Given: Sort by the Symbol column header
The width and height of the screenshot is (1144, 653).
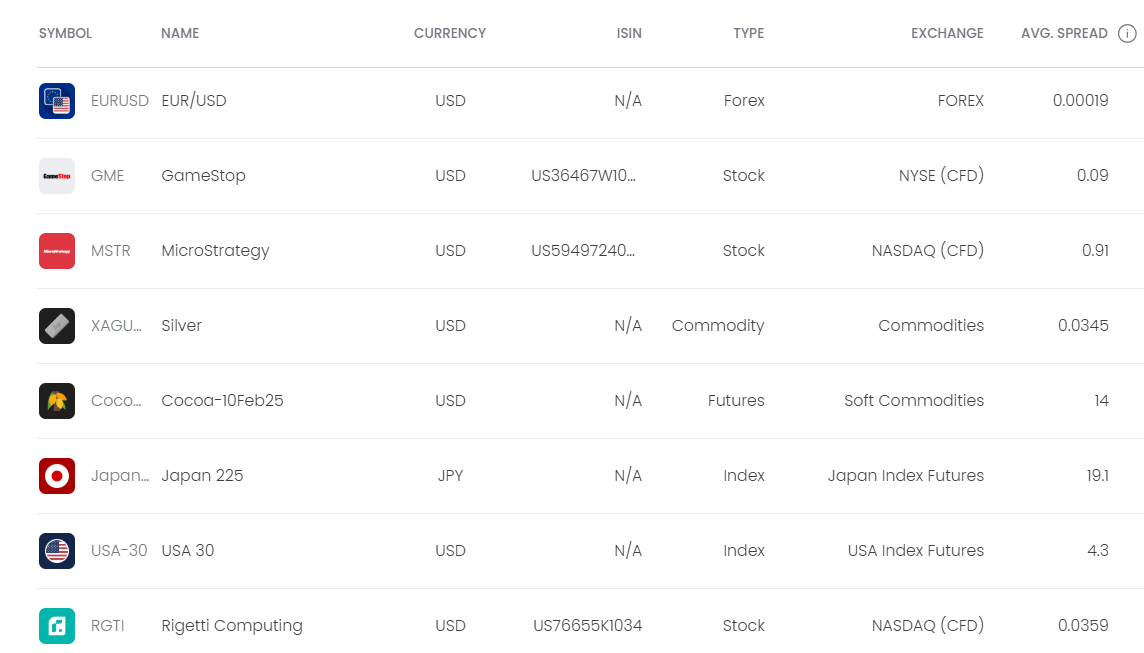Looking at the screenshot, I should click(65, 34).
